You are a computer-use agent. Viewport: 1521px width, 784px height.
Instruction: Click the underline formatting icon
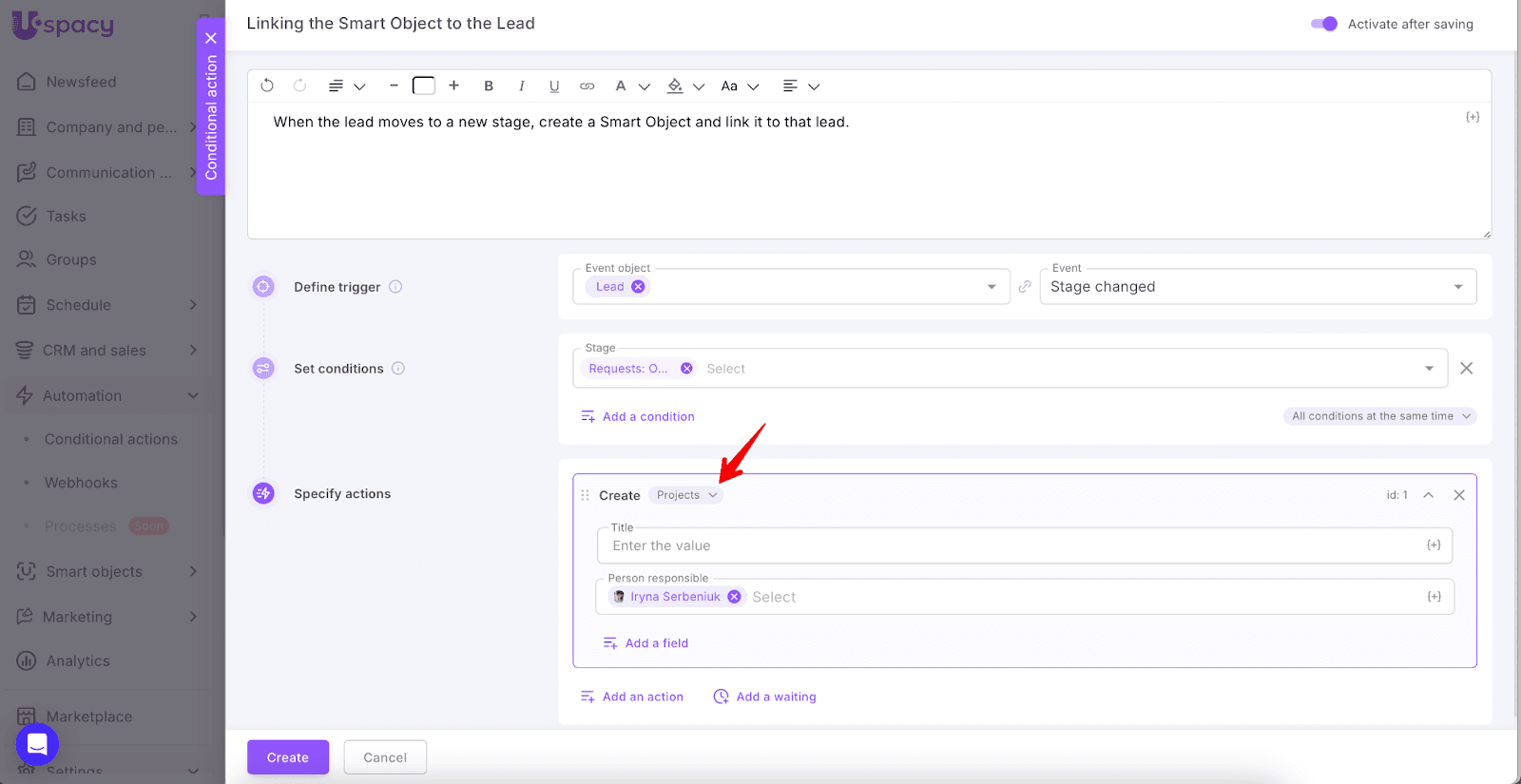(554, 86)
